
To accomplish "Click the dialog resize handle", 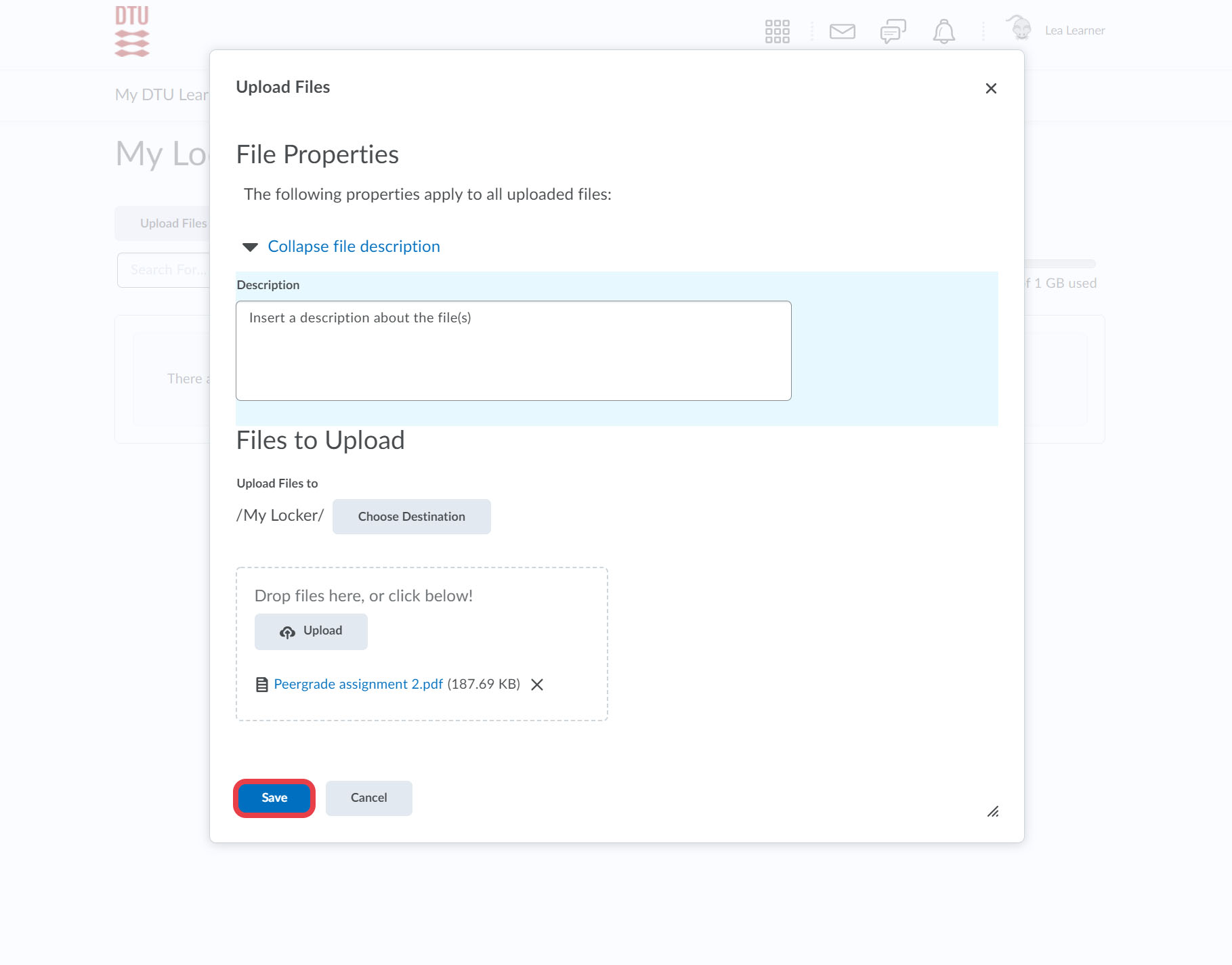I will [x=993, y=811].
